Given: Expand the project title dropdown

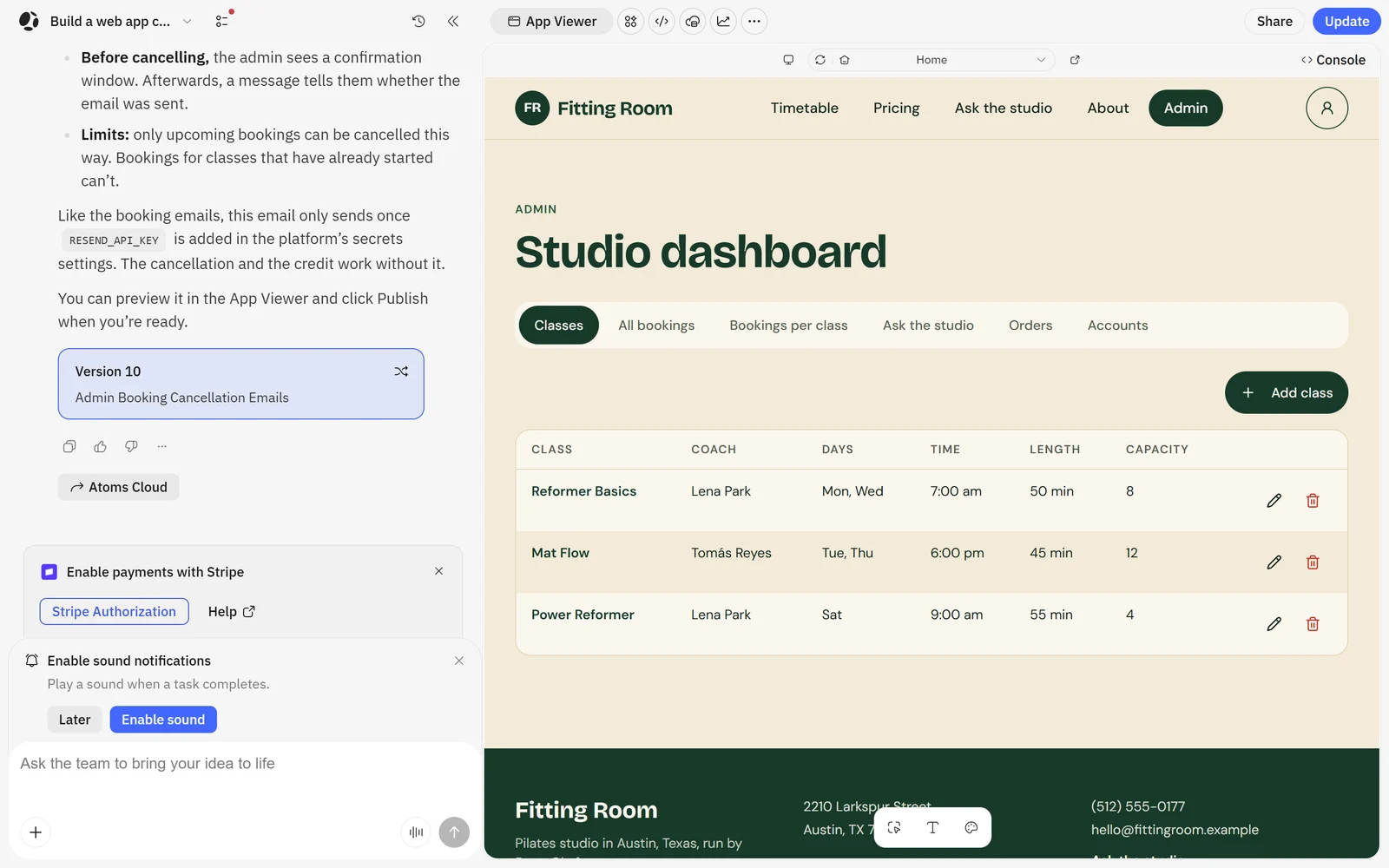Looking at the screenshot, I should tap(187, 21).
